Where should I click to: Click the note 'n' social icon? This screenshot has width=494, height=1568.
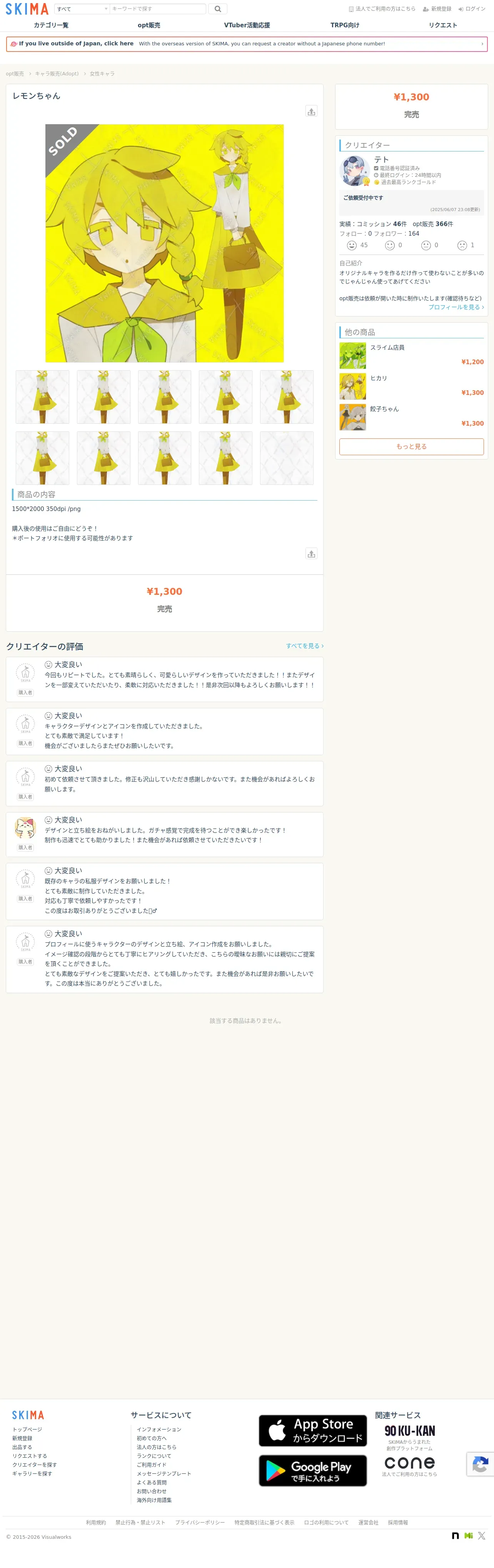pyautogui.click(x=455, y=1536)
